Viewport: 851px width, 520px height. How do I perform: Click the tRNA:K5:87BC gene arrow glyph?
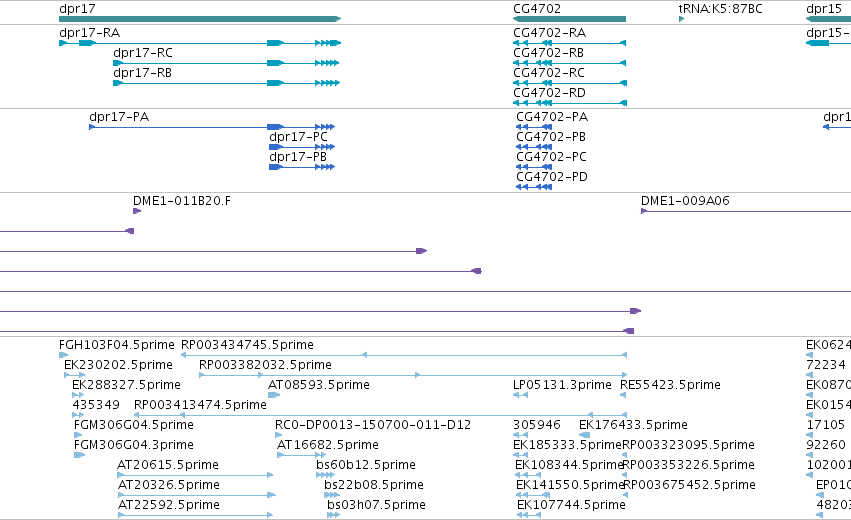pos(681,19)
